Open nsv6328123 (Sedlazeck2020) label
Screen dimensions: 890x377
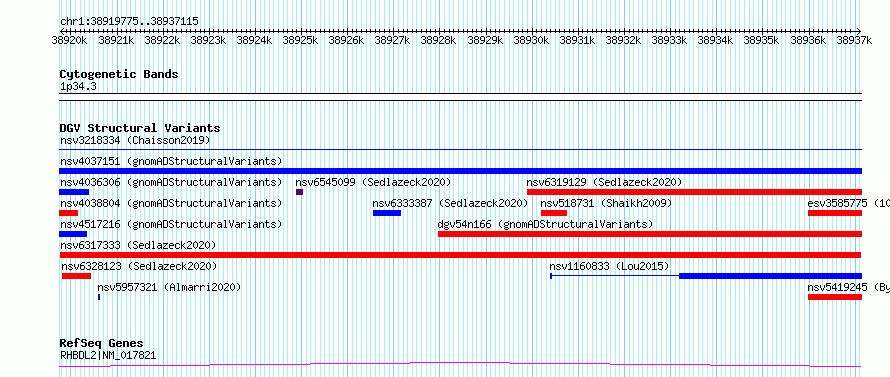(x=139, y=266)
